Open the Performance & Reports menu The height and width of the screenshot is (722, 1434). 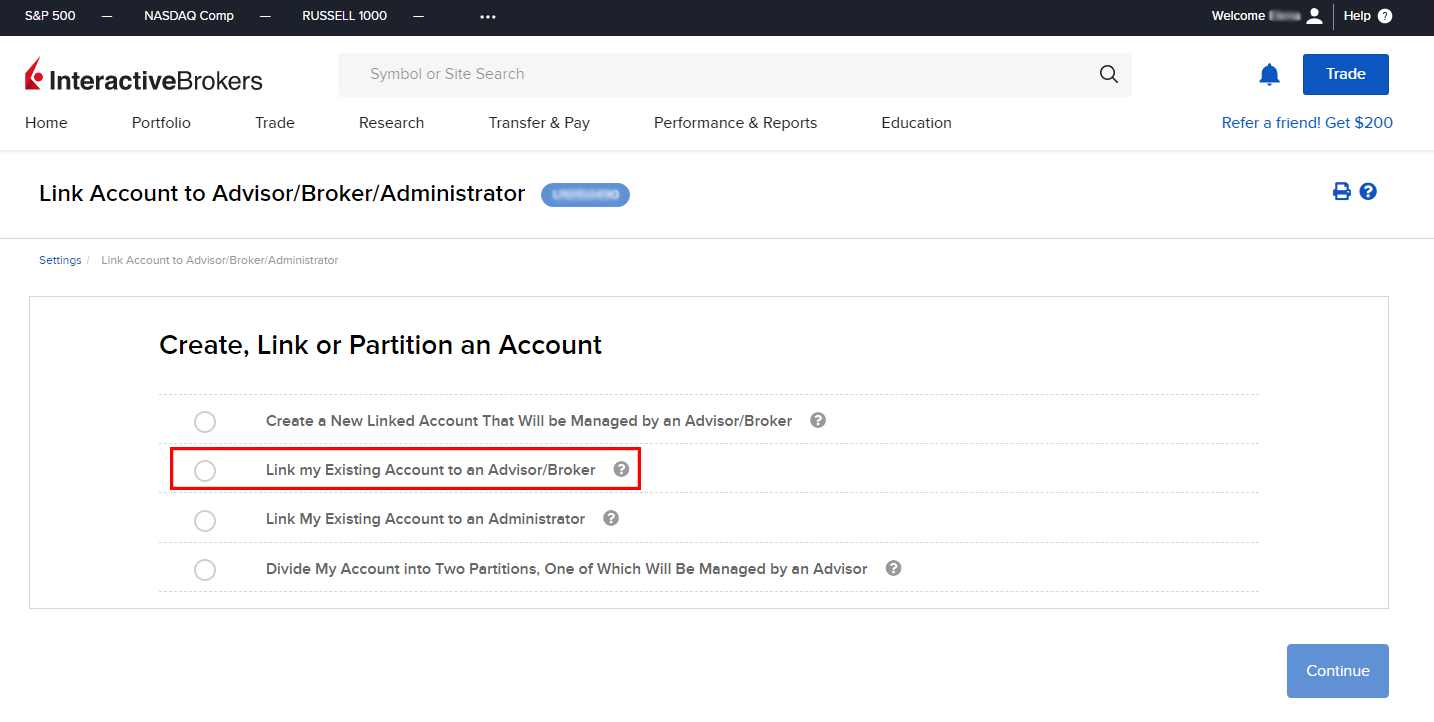[x=735, y=123]
